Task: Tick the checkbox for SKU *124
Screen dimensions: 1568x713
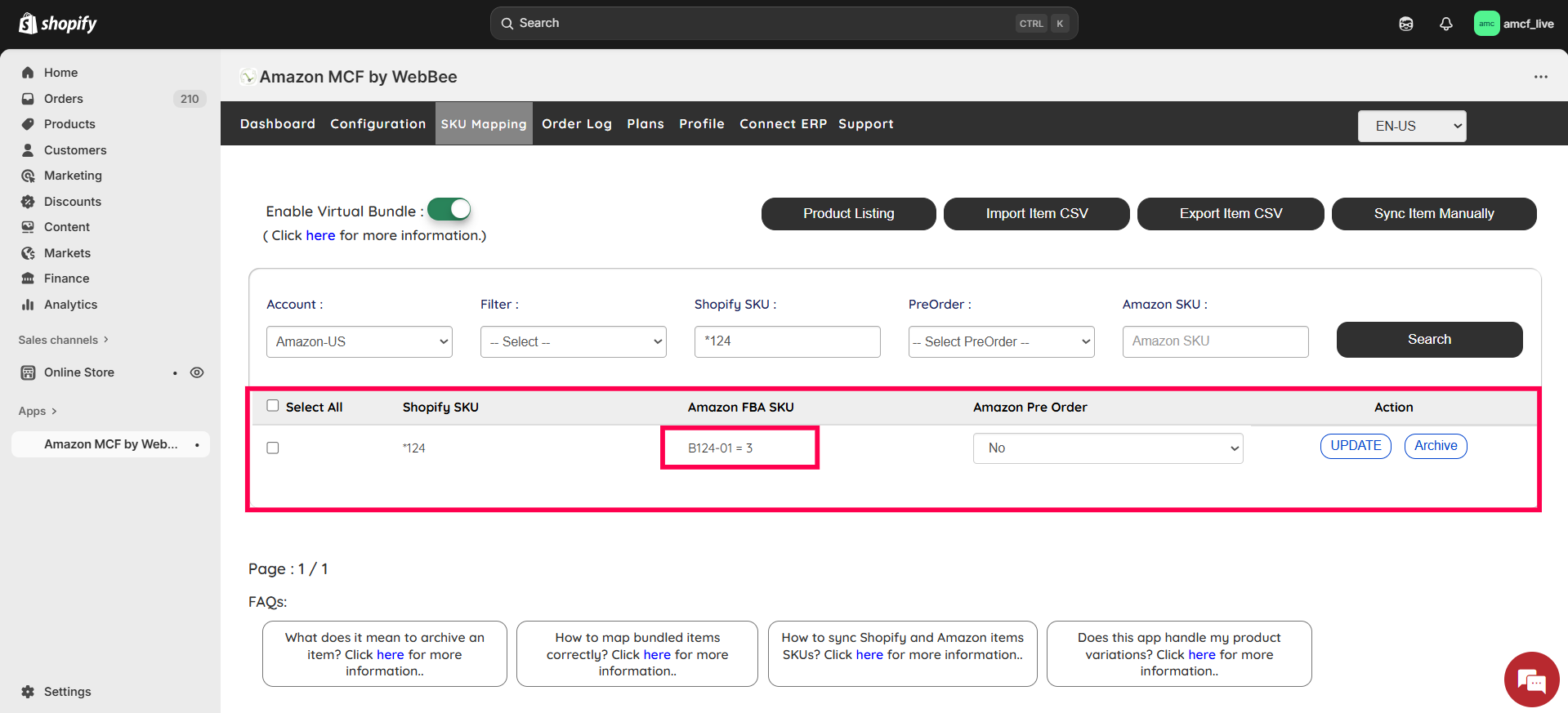Action: (273, 448)
